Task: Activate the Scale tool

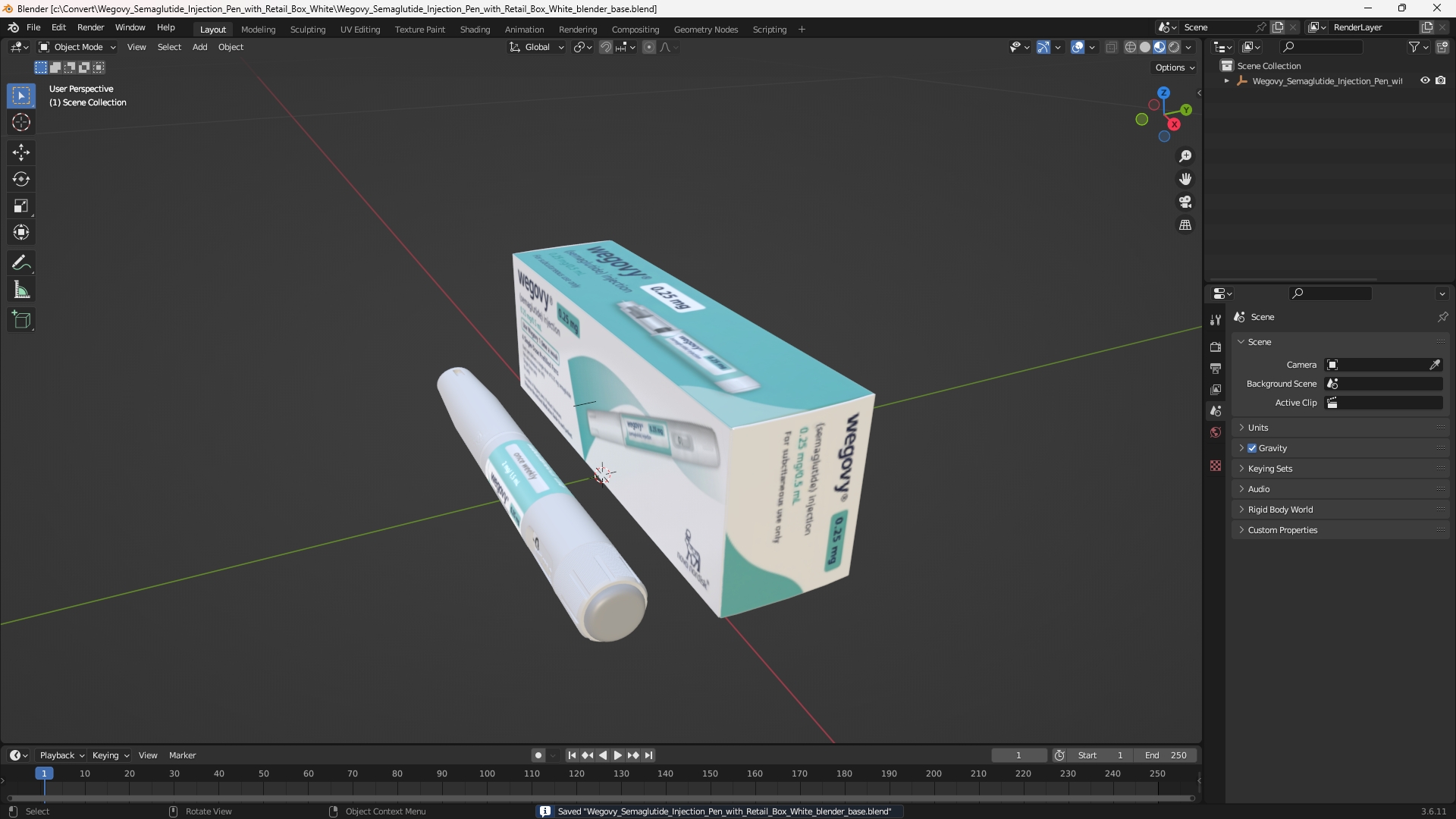Action: tap(21, 206)
